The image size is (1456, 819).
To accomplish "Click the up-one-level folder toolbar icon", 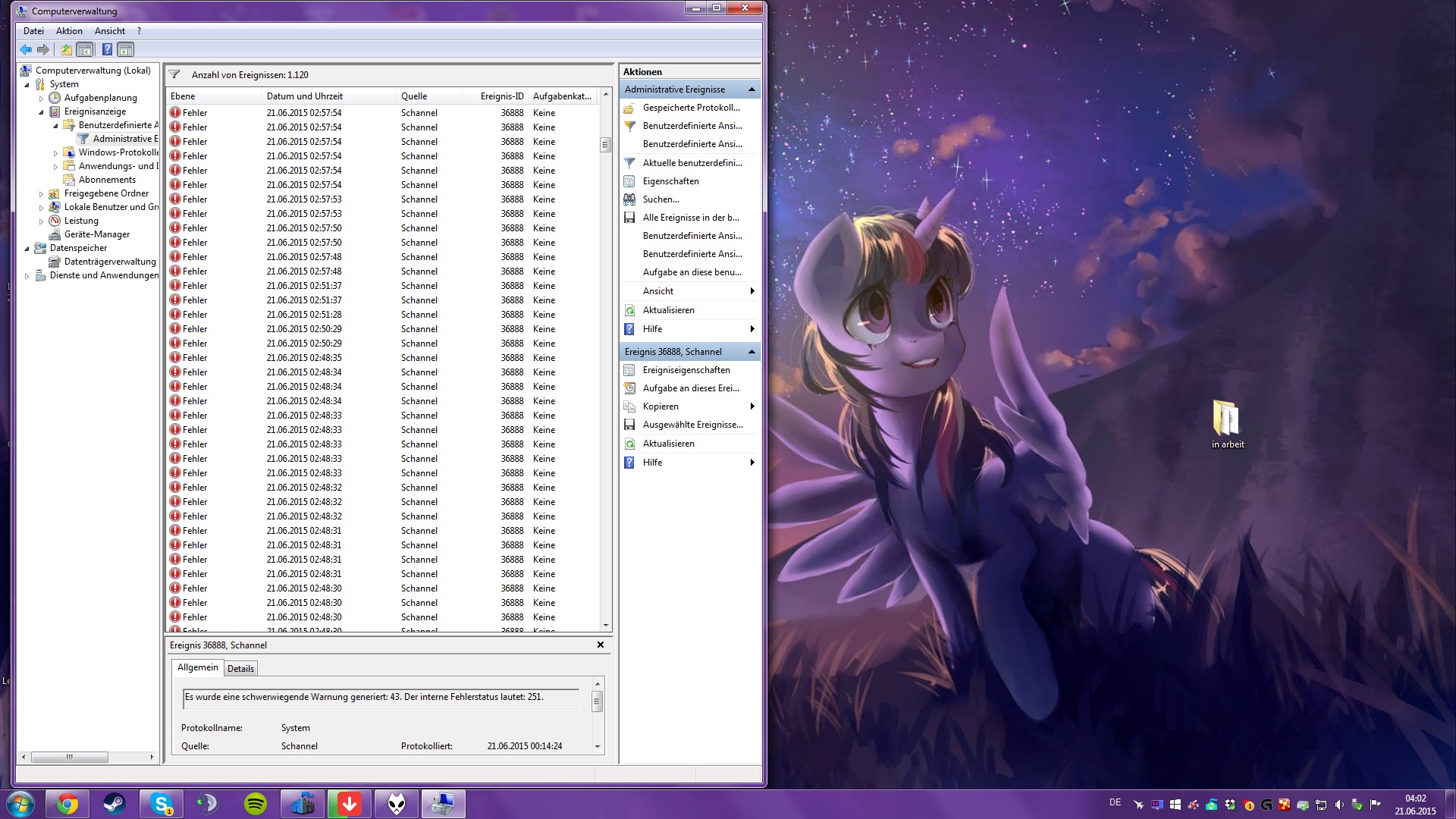I will pos(67,50).
